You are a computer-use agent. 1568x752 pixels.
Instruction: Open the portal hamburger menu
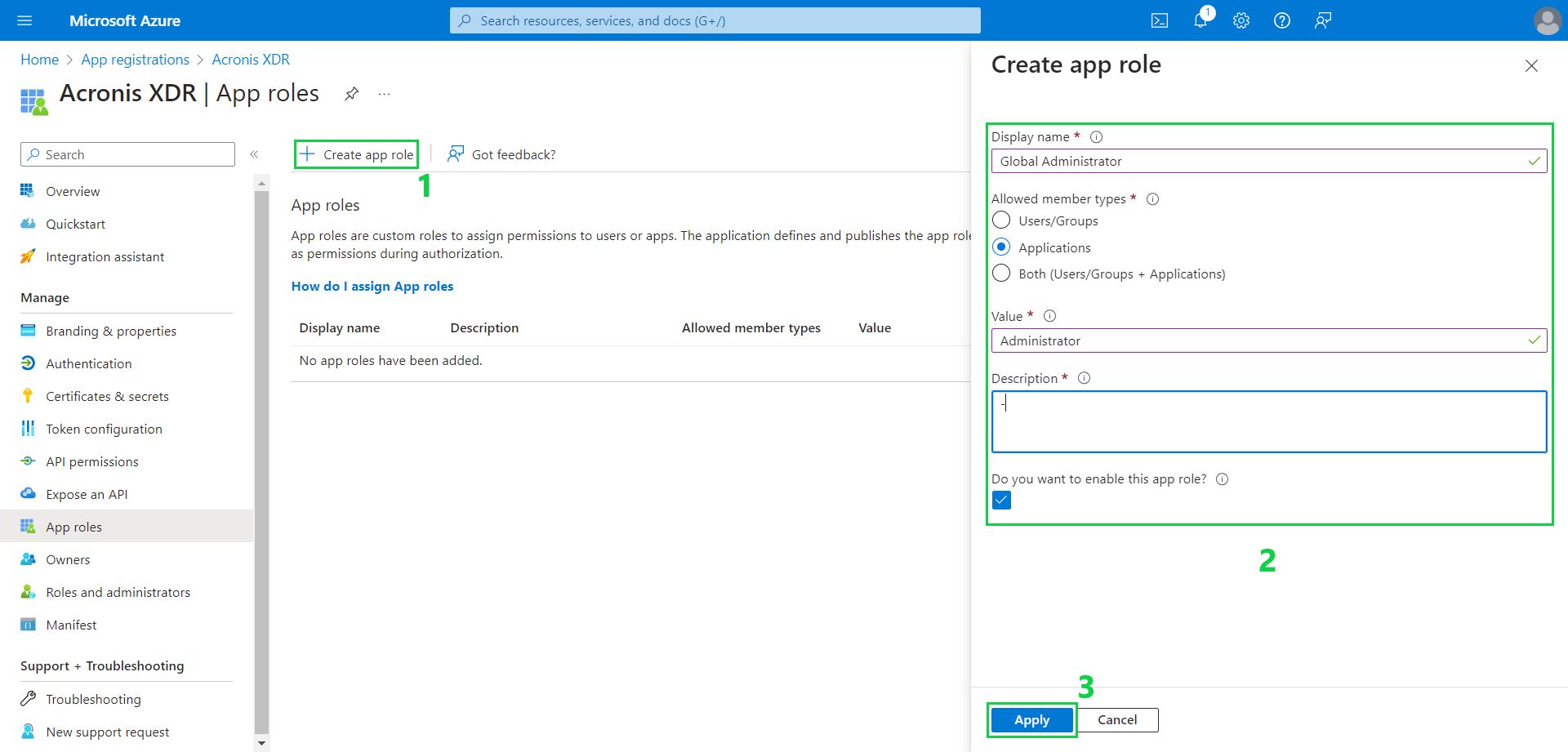point(24,20)
